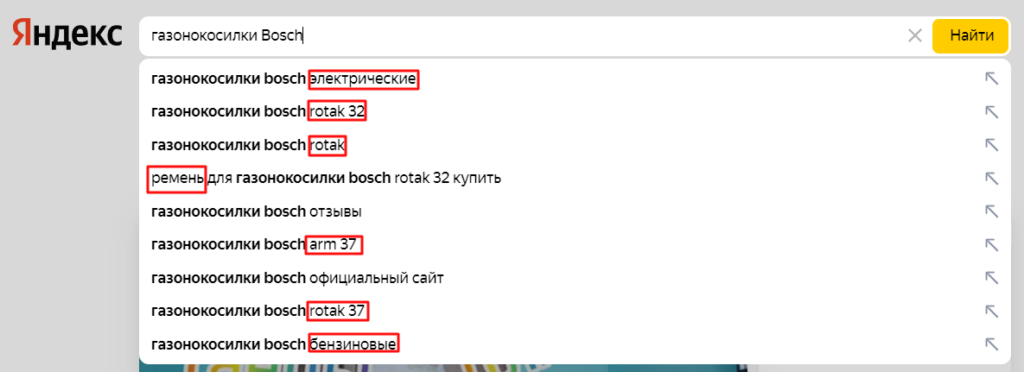Insert rotak 32 suggestion using its arrow icon
1024x372 pixels.
coord(991,112)
